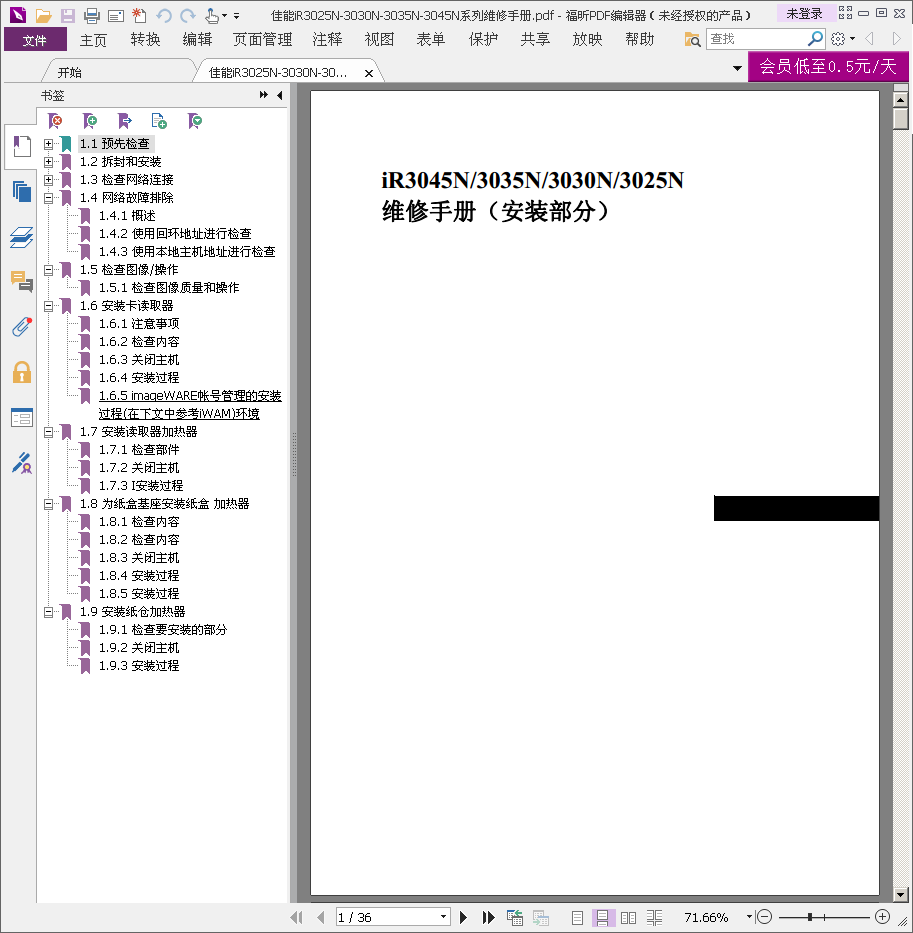Open the quick access toolbar customize dropdown
The width and height of the screenshot is (913, 933).
click(x=236, y=16)
